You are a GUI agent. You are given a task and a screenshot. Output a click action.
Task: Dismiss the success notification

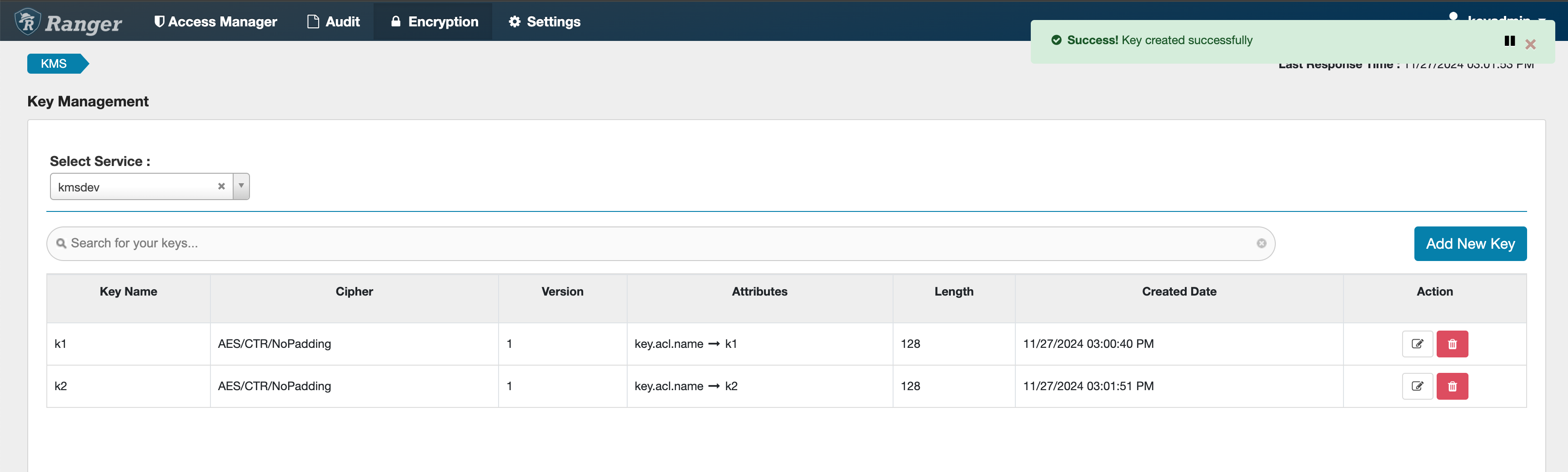(1530, 45)
